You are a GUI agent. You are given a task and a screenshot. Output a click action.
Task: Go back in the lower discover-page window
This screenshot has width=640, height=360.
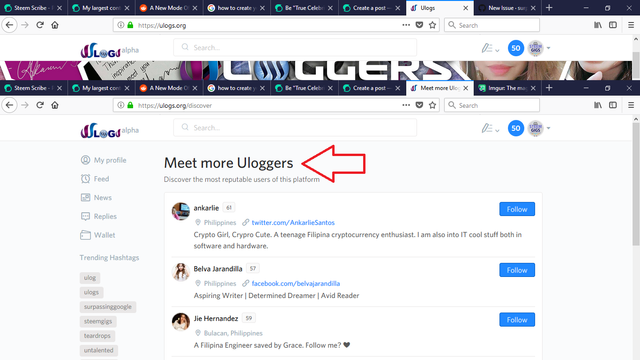[9, 105]
